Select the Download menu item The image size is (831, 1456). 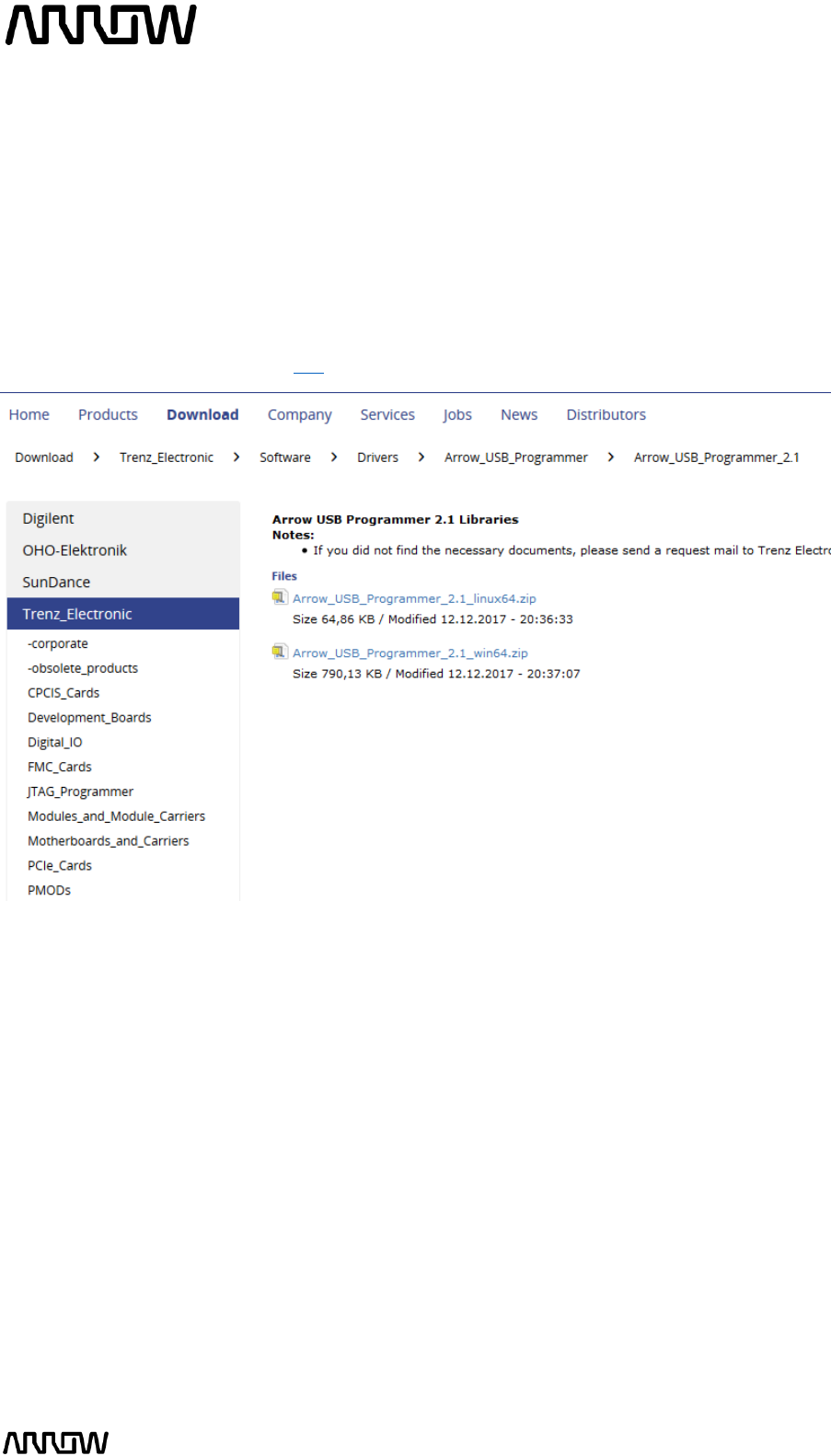pos(202,415)
